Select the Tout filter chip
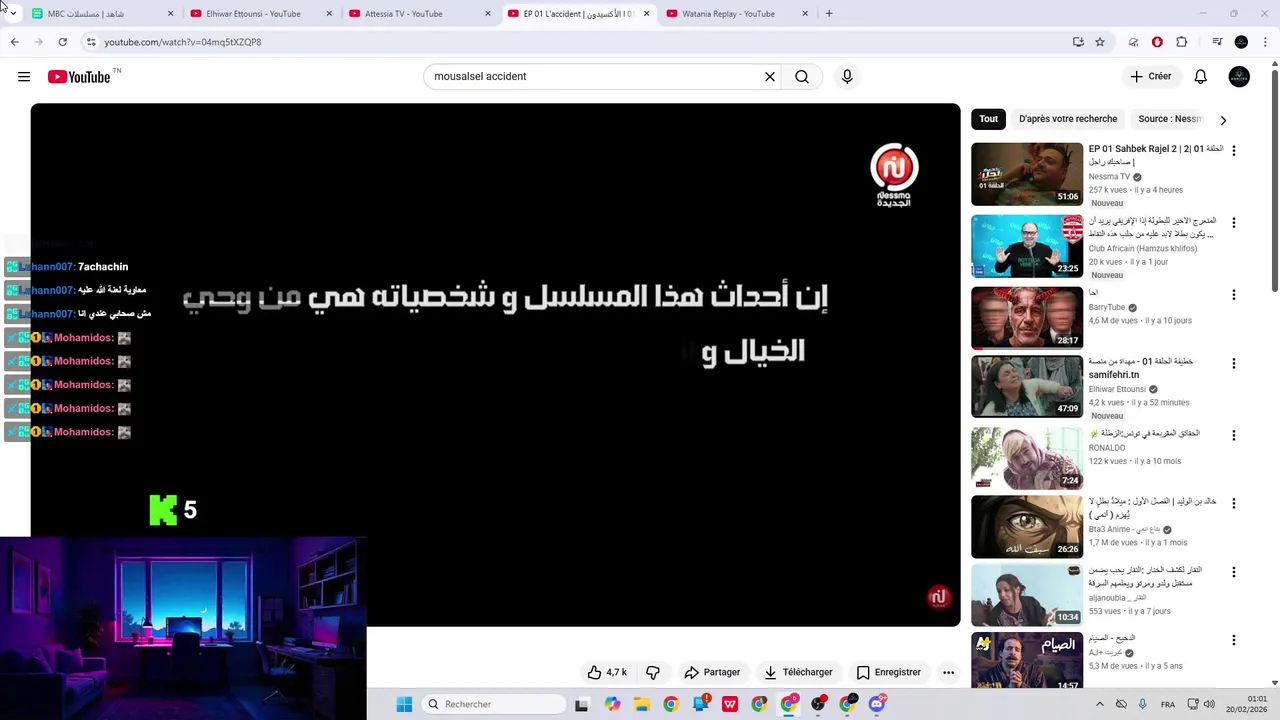Viewport: 1280px width, 720px height. click(x=988, y=119)
